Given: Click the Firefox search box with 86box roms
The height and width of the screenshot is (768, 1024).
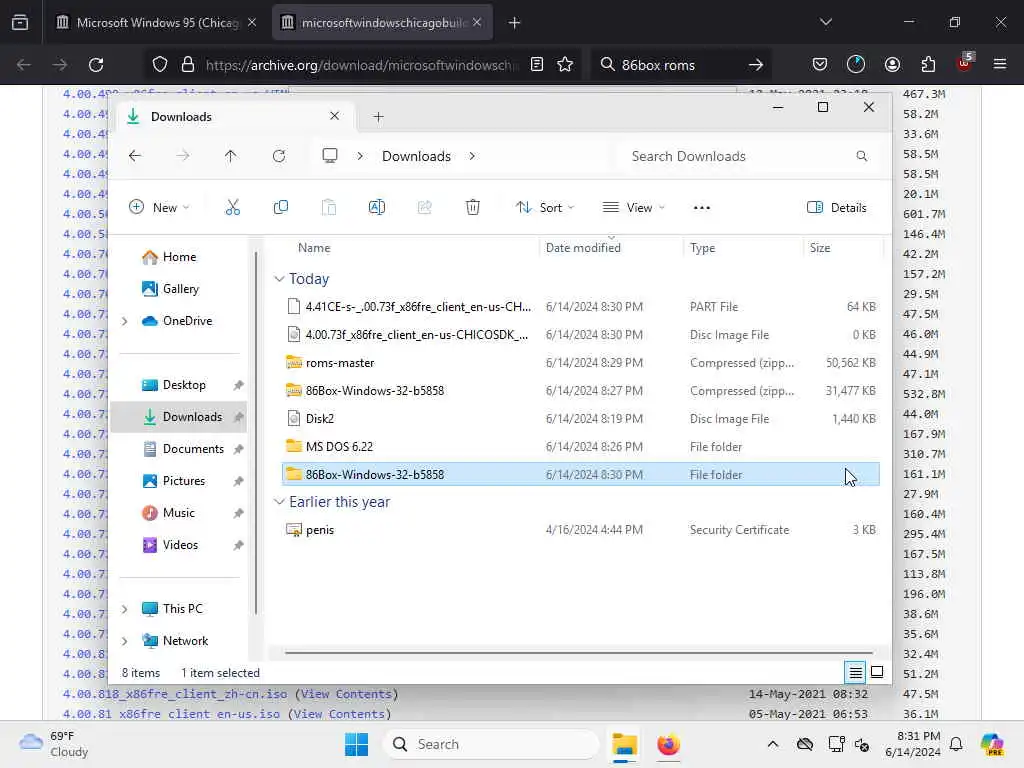Looking at the screenshot, I should click(x=679, y=65).
